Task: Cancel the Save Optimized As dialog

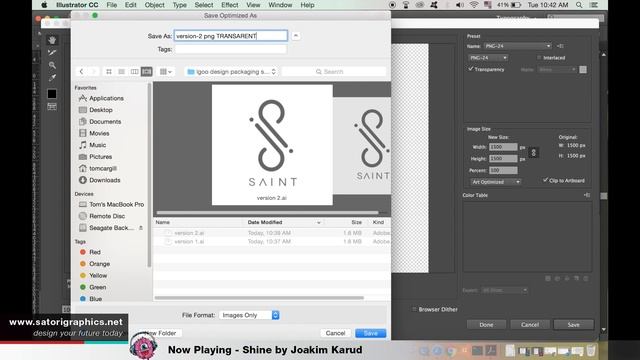Action: tap(336, 333)
